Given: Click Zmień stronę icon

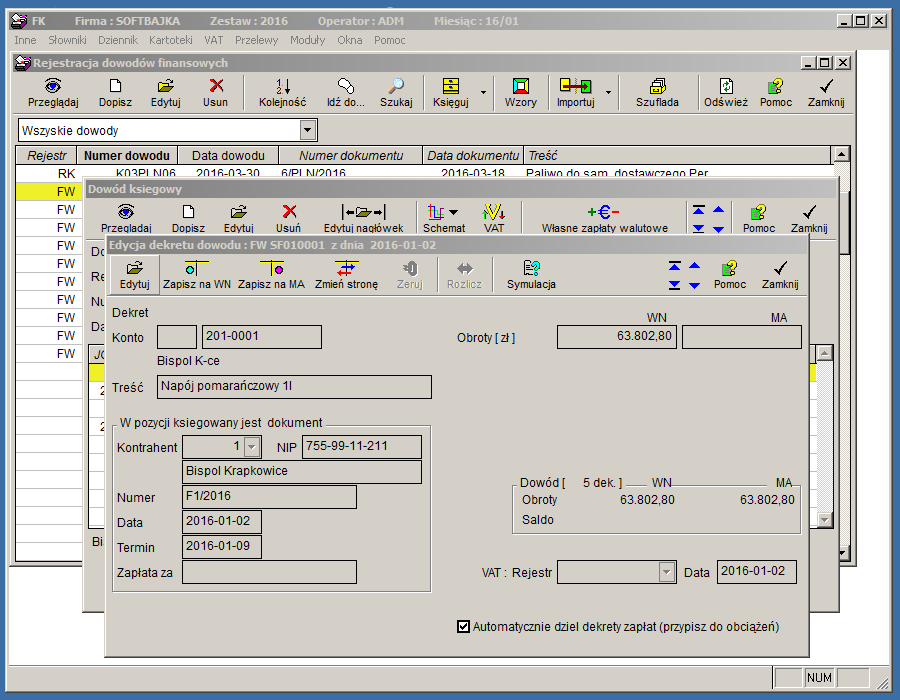Looking at the screenshot, I should point(346,275).
